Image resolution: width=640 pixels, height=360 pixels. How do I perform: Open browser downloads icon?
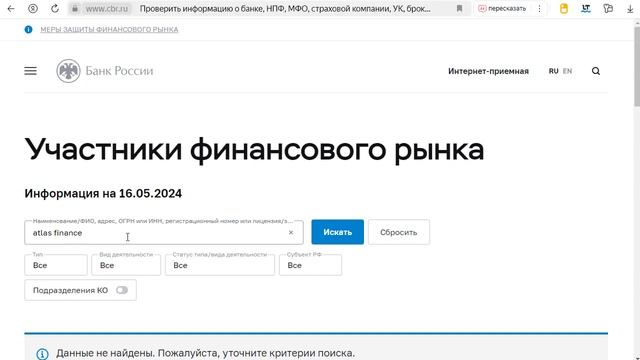[x=630, y=9]
